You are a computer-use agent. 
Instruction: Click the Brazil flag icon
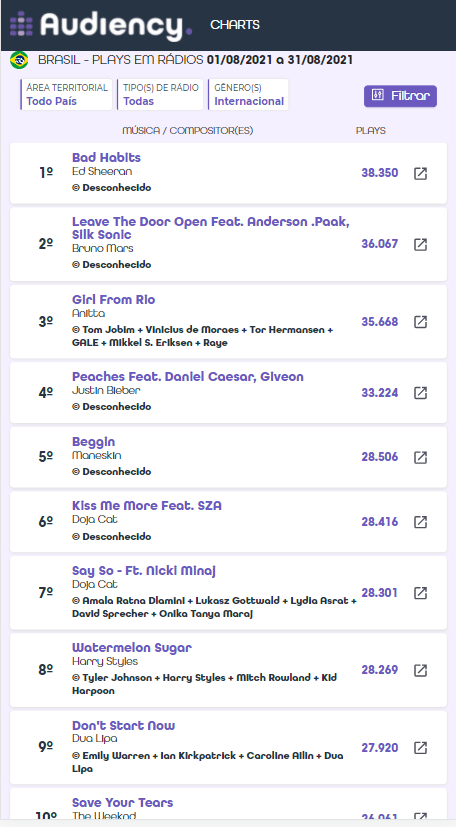click(20, 61)
